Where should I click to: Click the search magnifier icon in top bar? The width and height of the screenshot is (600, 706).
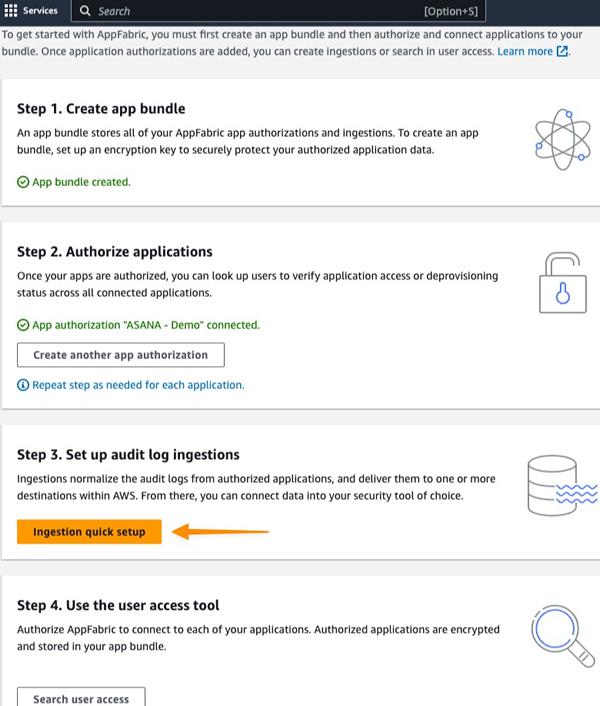point(86,11)
